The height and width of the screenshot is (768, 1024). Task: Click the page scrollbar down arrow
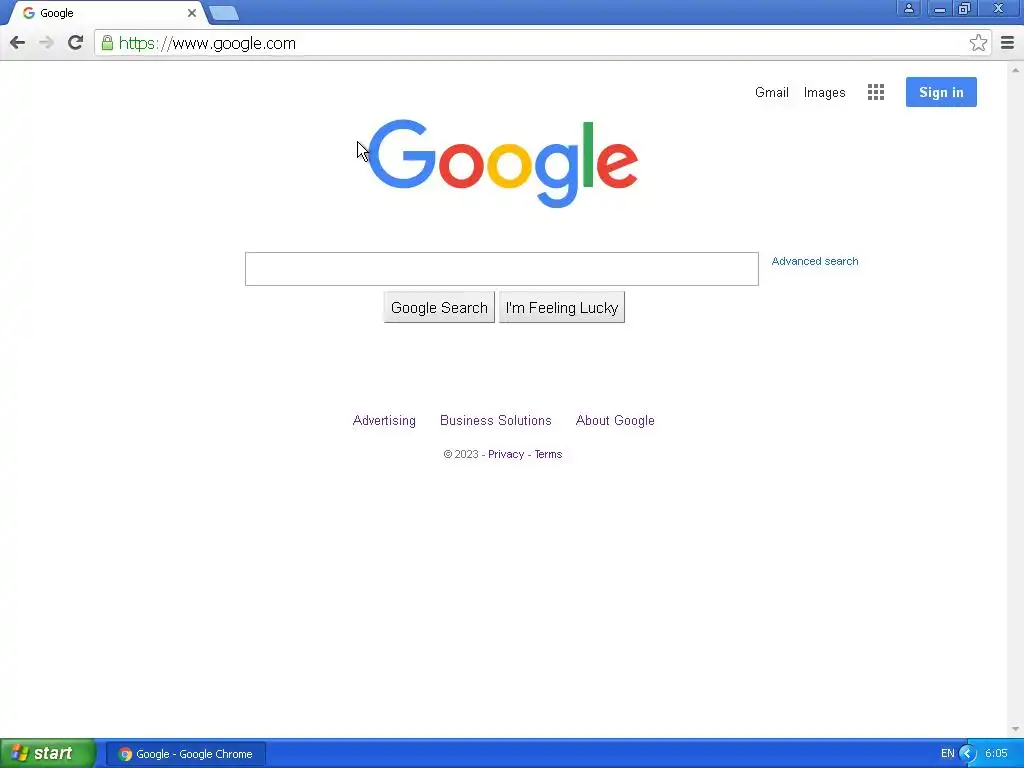[x=1015, y=729]
